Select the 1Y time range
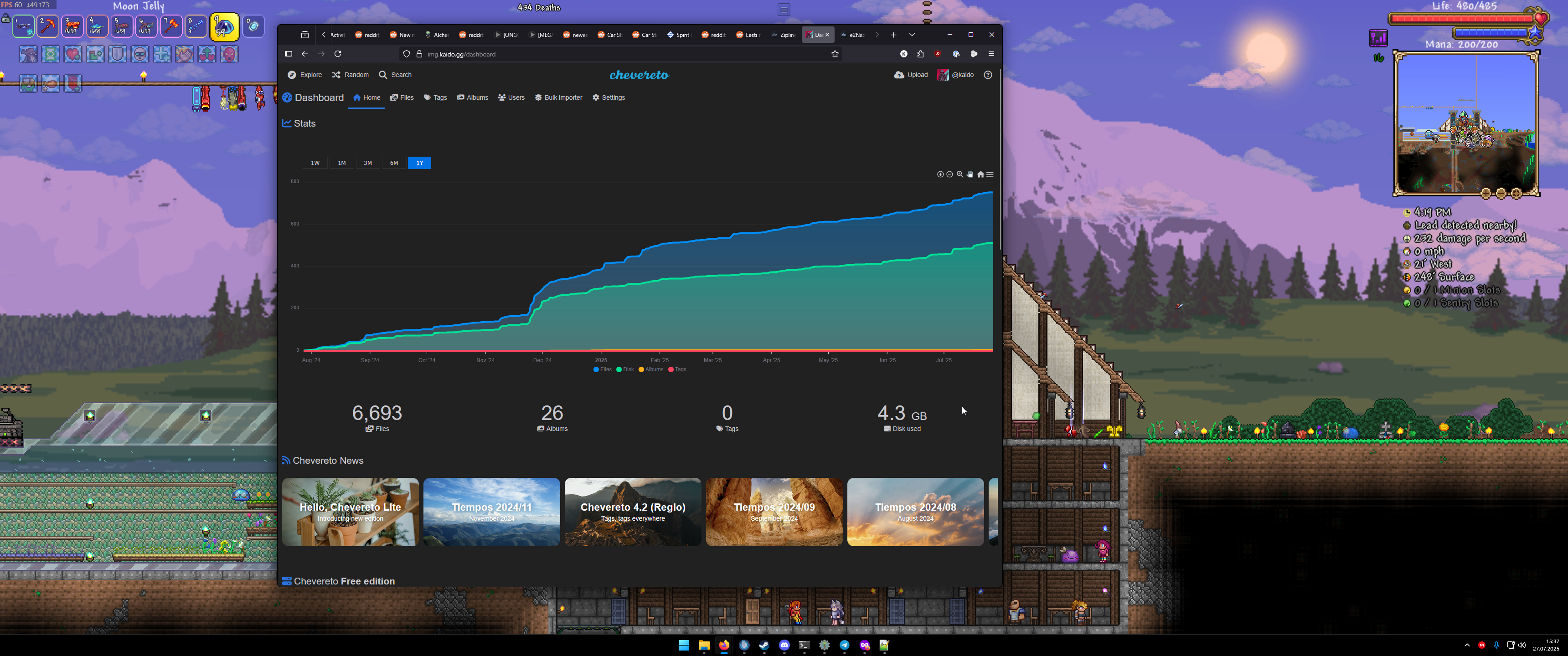 419,163
